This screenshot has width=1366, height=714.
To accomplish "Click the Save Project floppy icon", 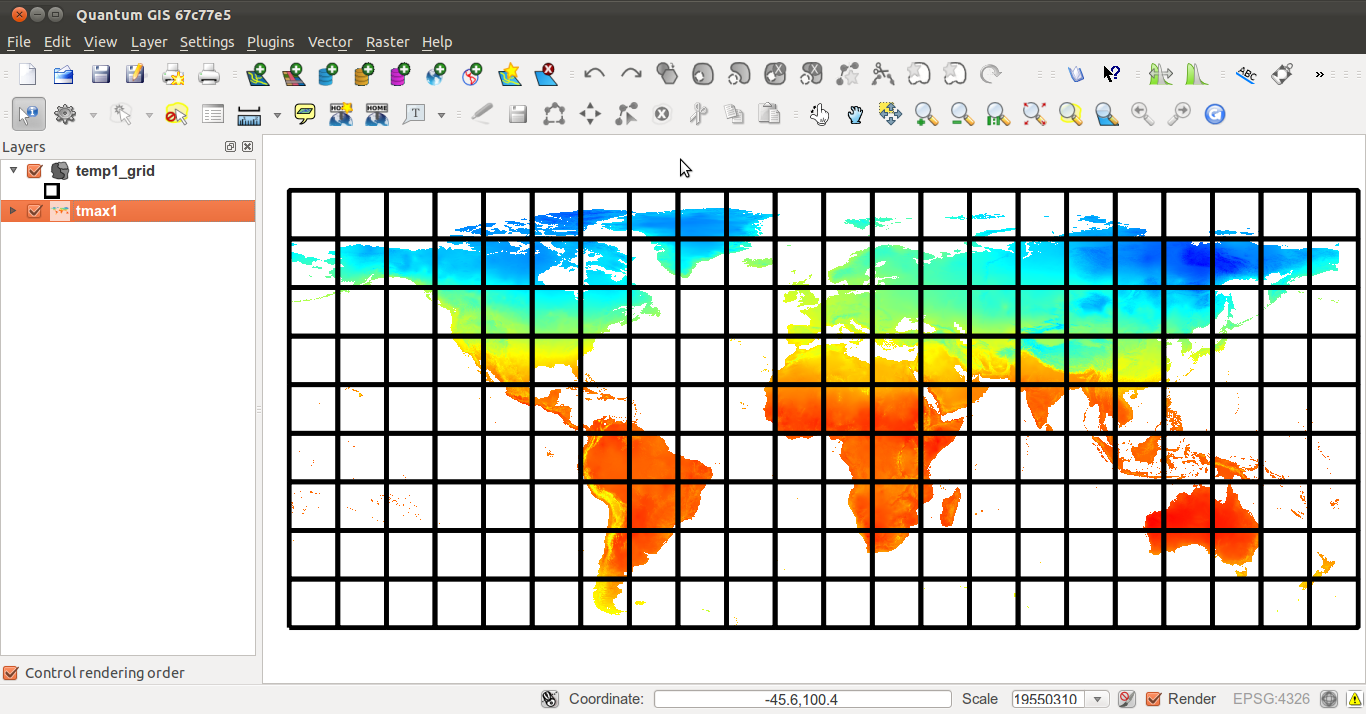I will tap(100, 74).
